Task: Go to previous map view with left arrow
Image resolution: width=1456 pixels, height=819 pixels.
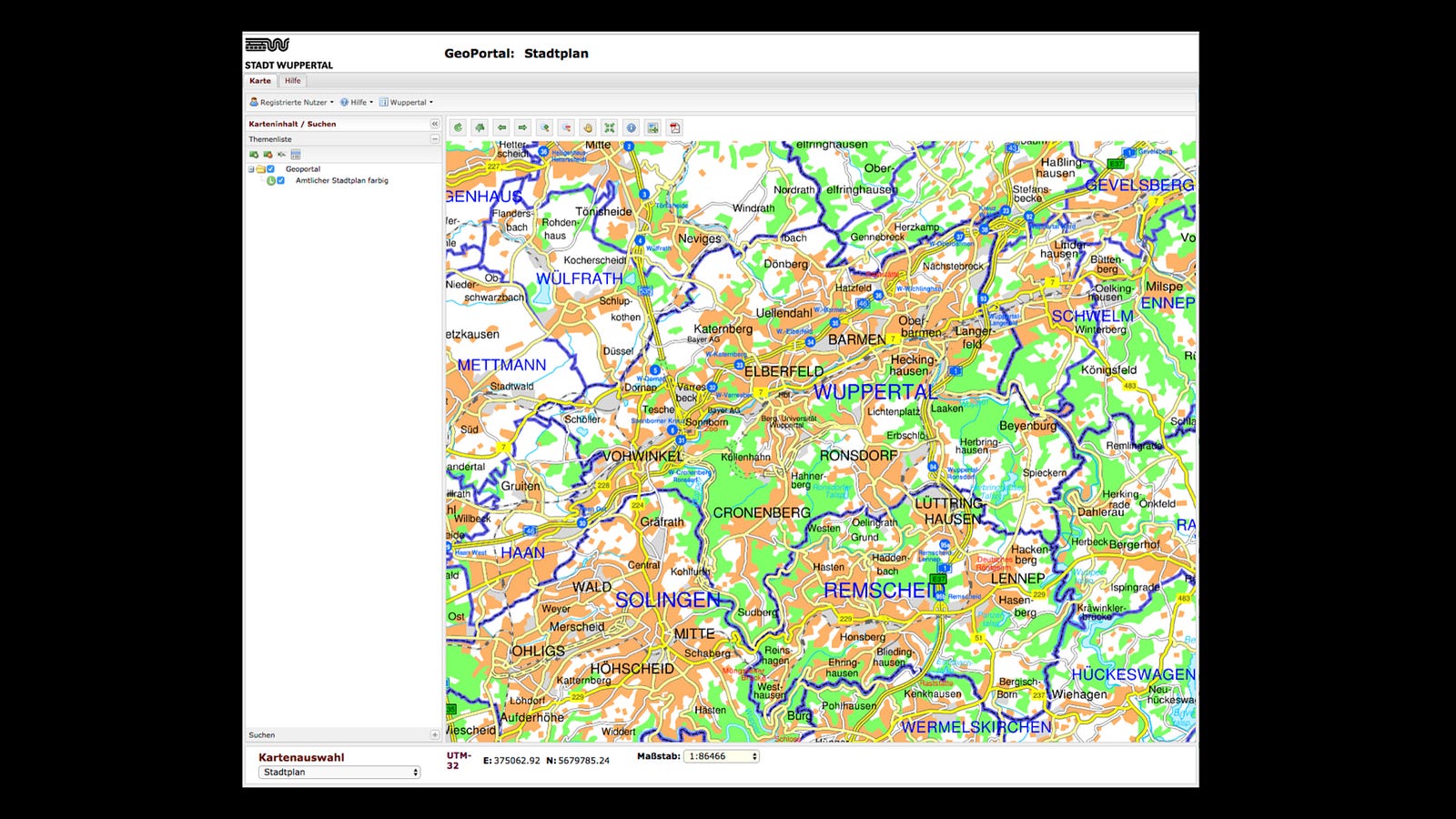Action: tap(501, 127)
